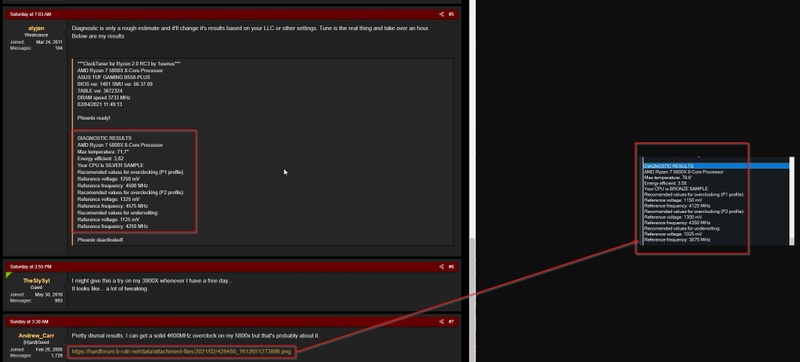800x362 pixels.
Task: Select the highlighted DIAGNOSTIC RESULTS row
Action: pos(716,166)
